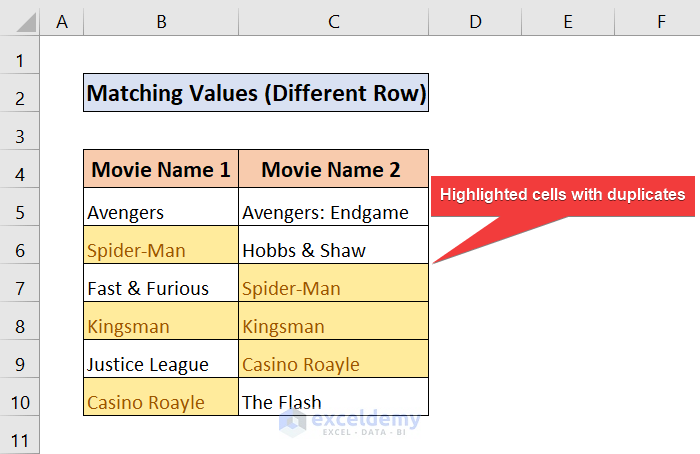Select the Movie Name 1 header cell
Image resolution: width=700 pixels, height=454 pixels.
point(161,170)
